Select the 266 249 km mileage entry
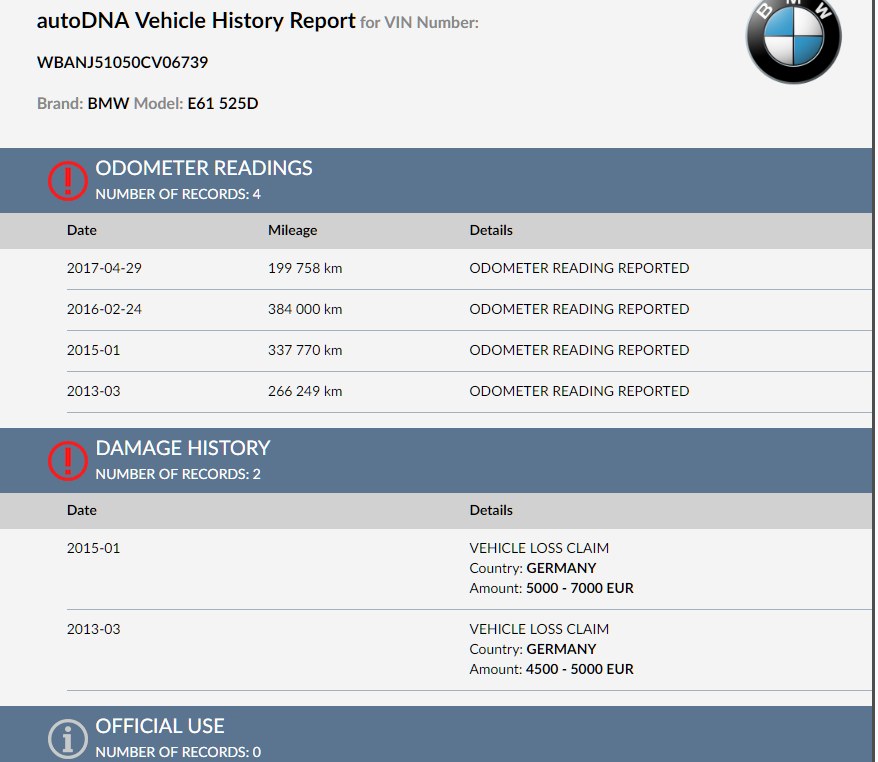 tap(305, 391)
